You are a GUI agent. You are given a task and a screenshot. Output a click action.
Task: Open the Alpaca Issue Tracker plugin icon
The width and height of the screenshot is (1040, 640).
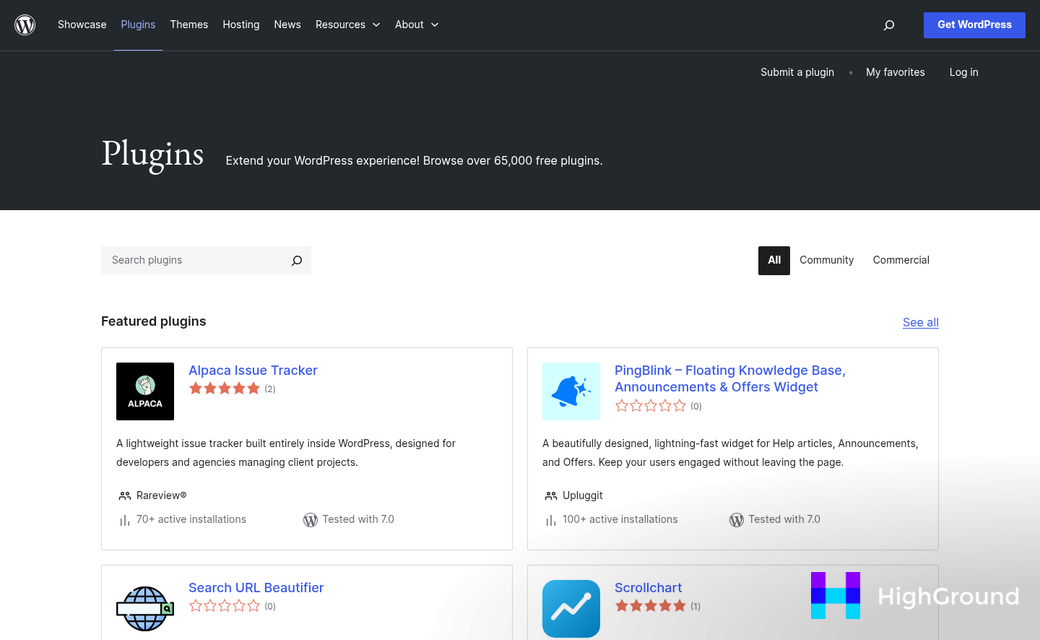click(145, 391)
